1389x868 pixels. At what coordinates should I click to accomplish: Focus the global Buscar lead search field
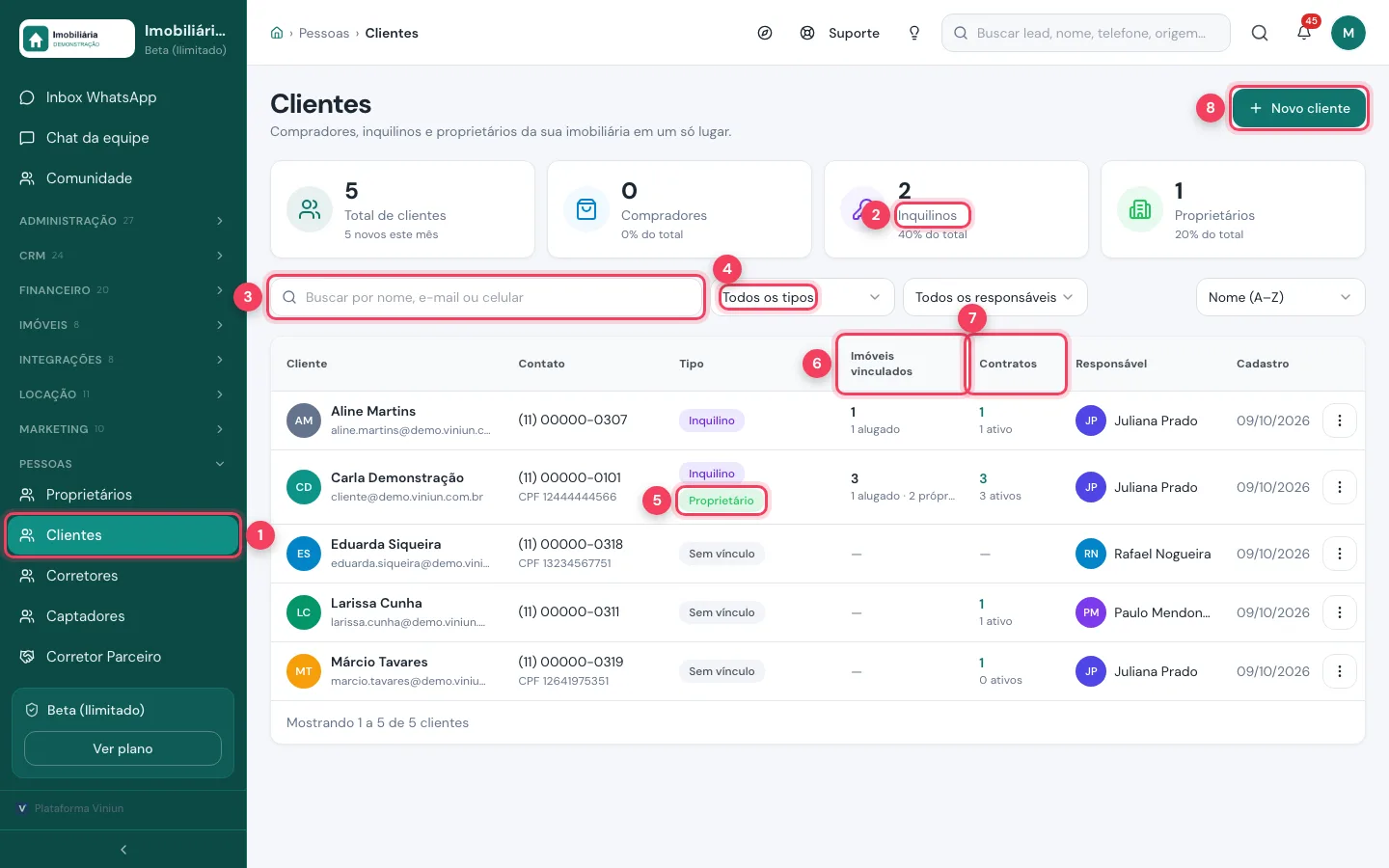[1086, 33]
